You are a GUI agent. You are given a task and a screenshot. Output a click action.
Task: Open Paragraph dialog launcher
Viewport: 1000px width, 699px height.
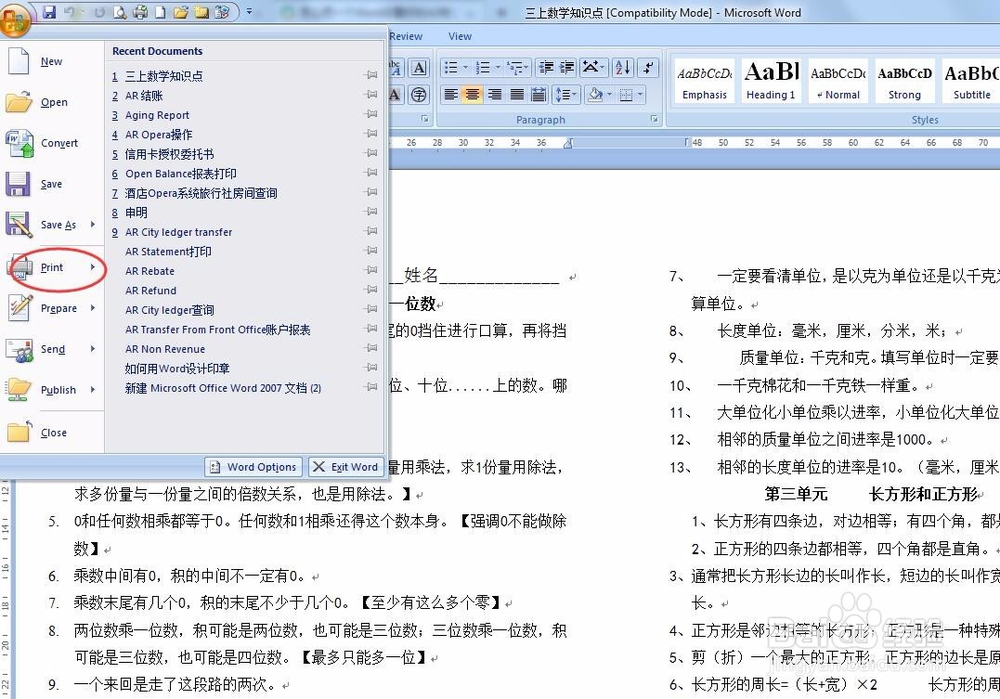(654, 119)
